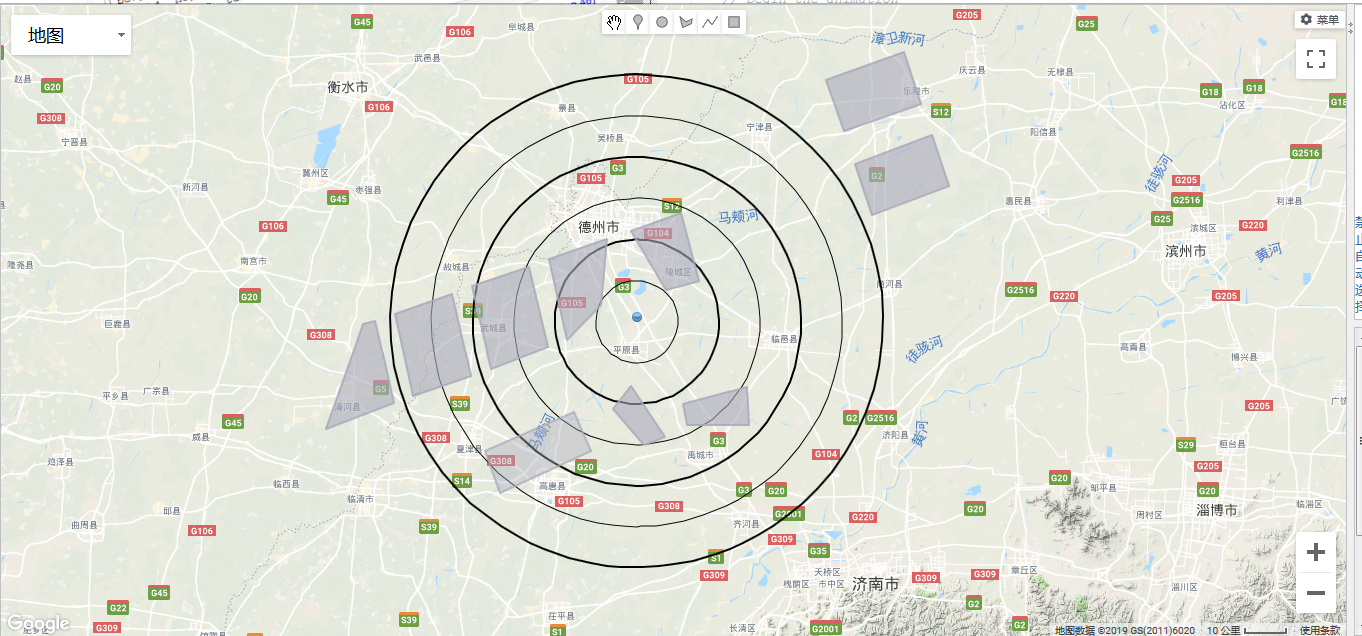1362x636 pixels.
Task: Click the 10 公里 scale control
Action: pos(1247,630)
